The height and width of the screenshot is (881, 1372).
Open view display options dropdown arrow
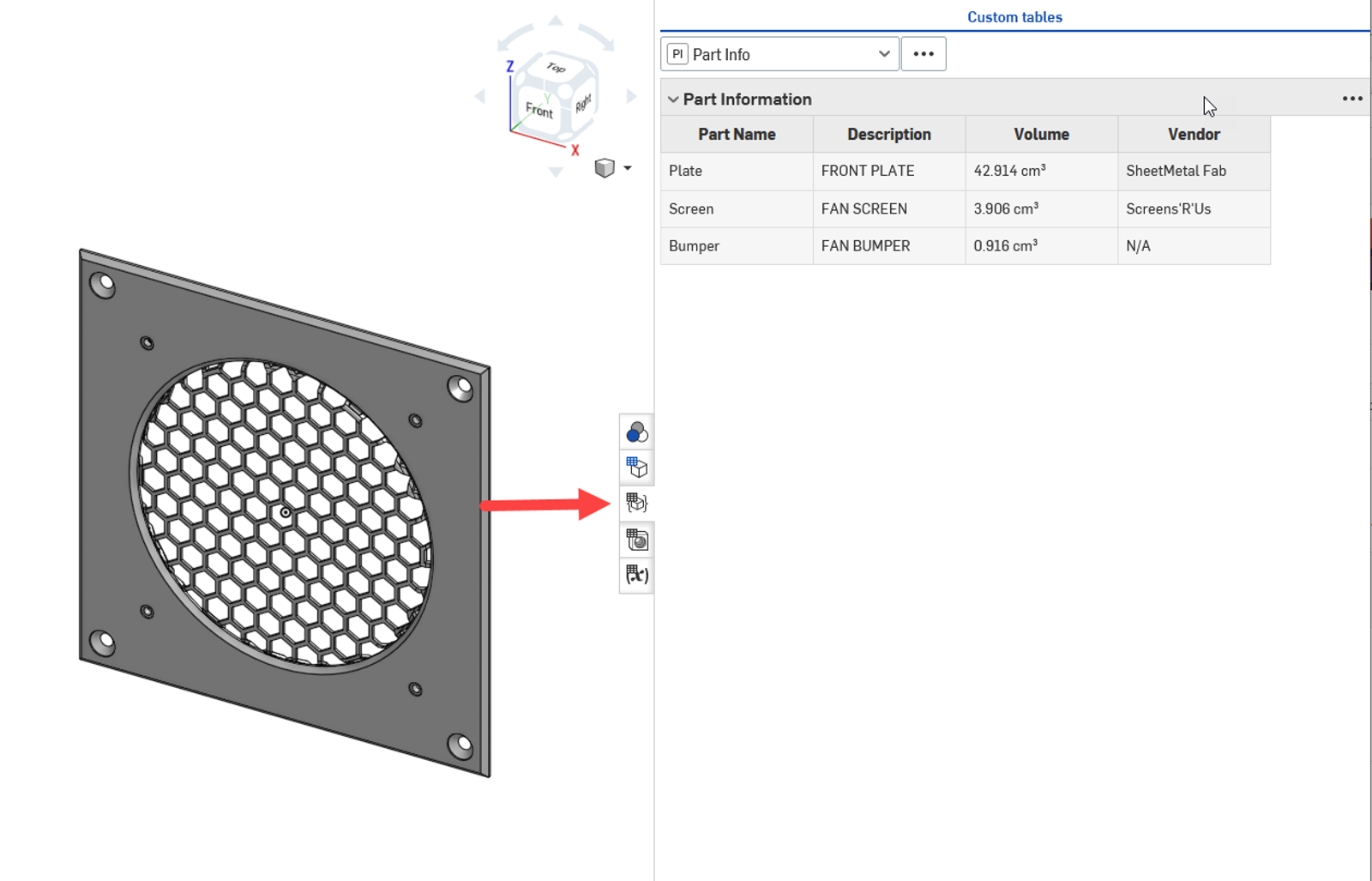click(628, 168)
